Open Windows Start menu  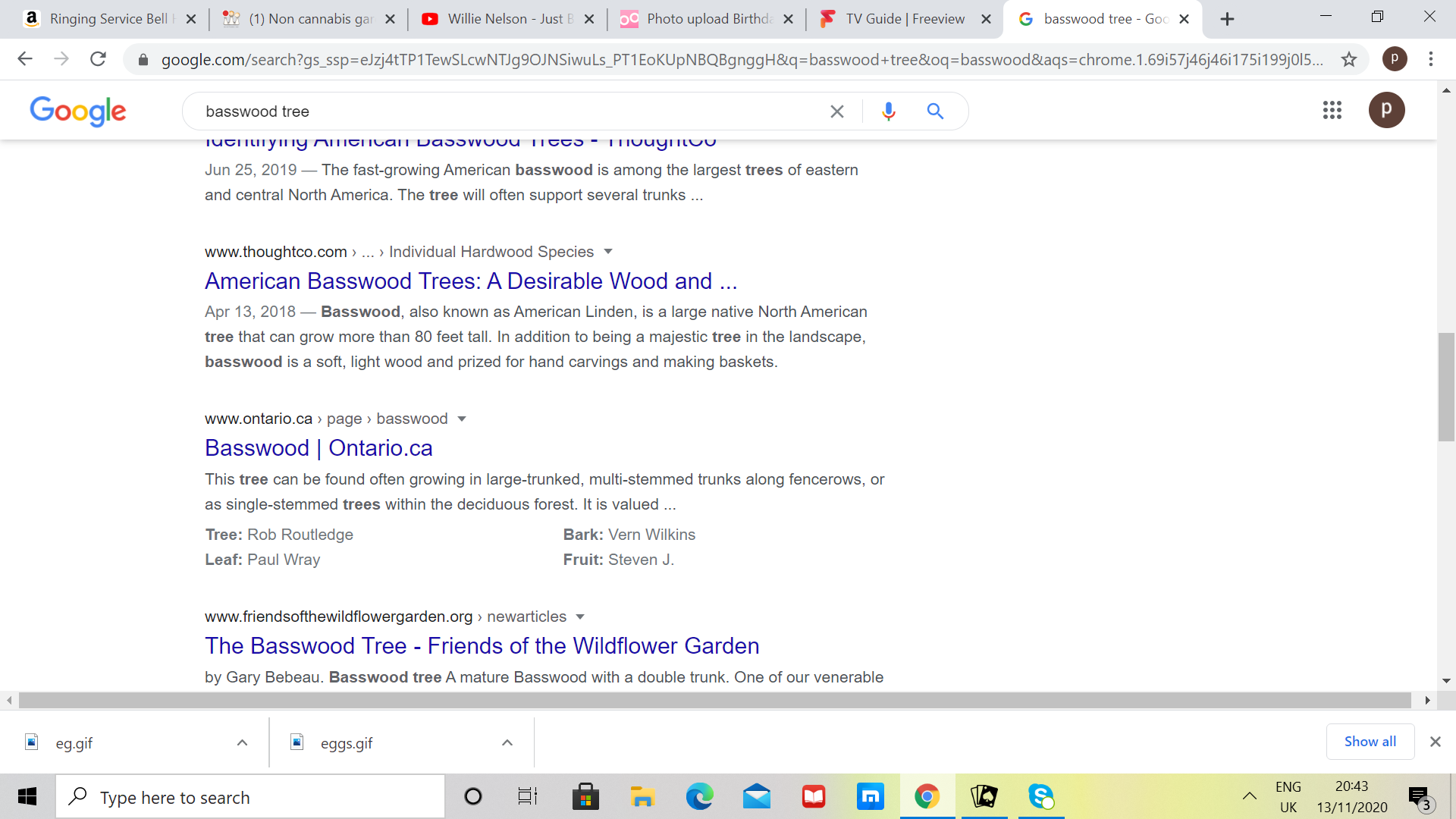(27, 796)
